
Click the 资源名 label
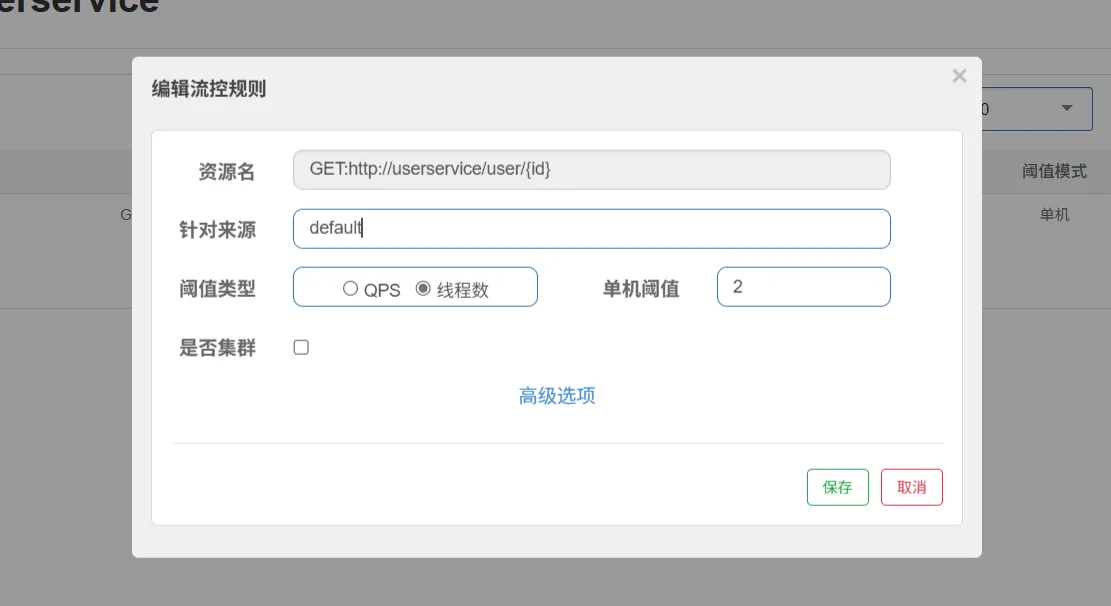pyautogui.click(x=227, y=172)
